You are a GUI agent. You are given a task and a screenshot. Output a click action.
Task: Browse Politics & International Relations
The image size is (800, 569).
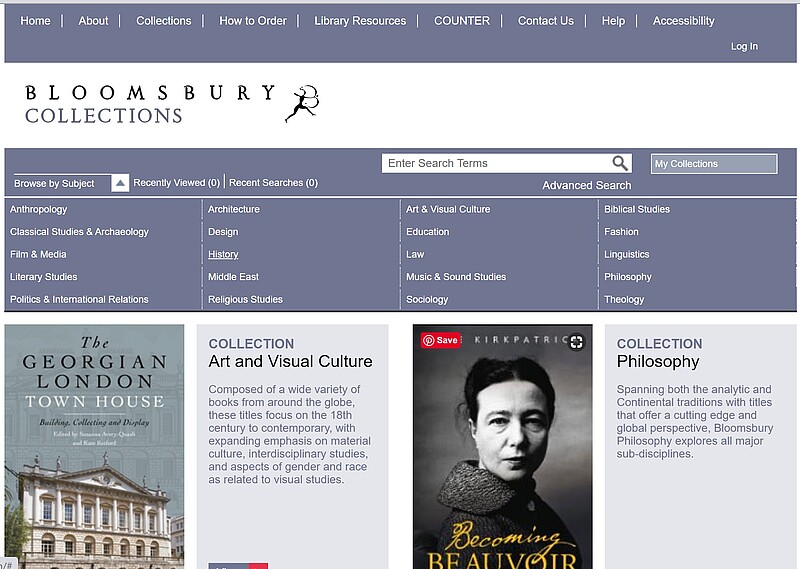coord(79,300)
